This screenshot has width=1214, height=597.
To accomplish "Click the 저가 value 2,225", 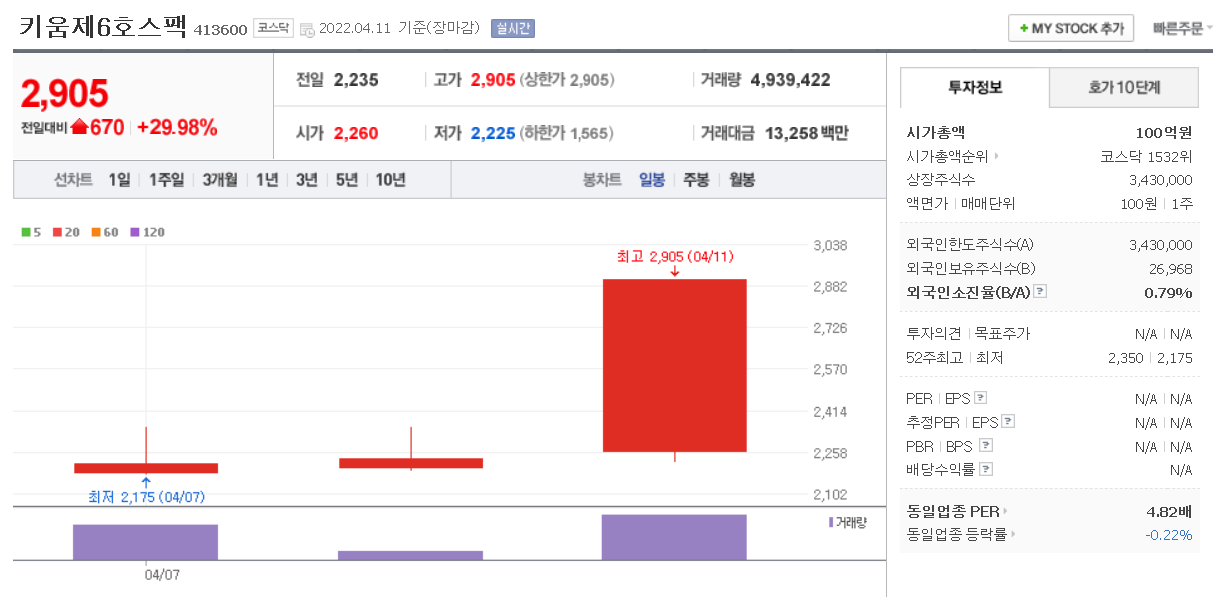I will [493, 132].
